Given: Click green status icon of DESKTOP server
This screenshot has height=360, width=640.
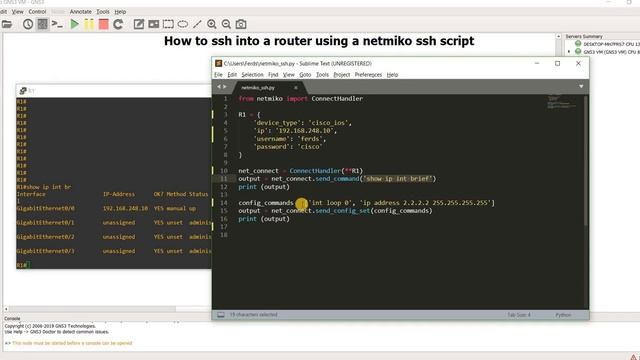Looking at the screenshot, I should pyautogui.click(x=578, y=43).
